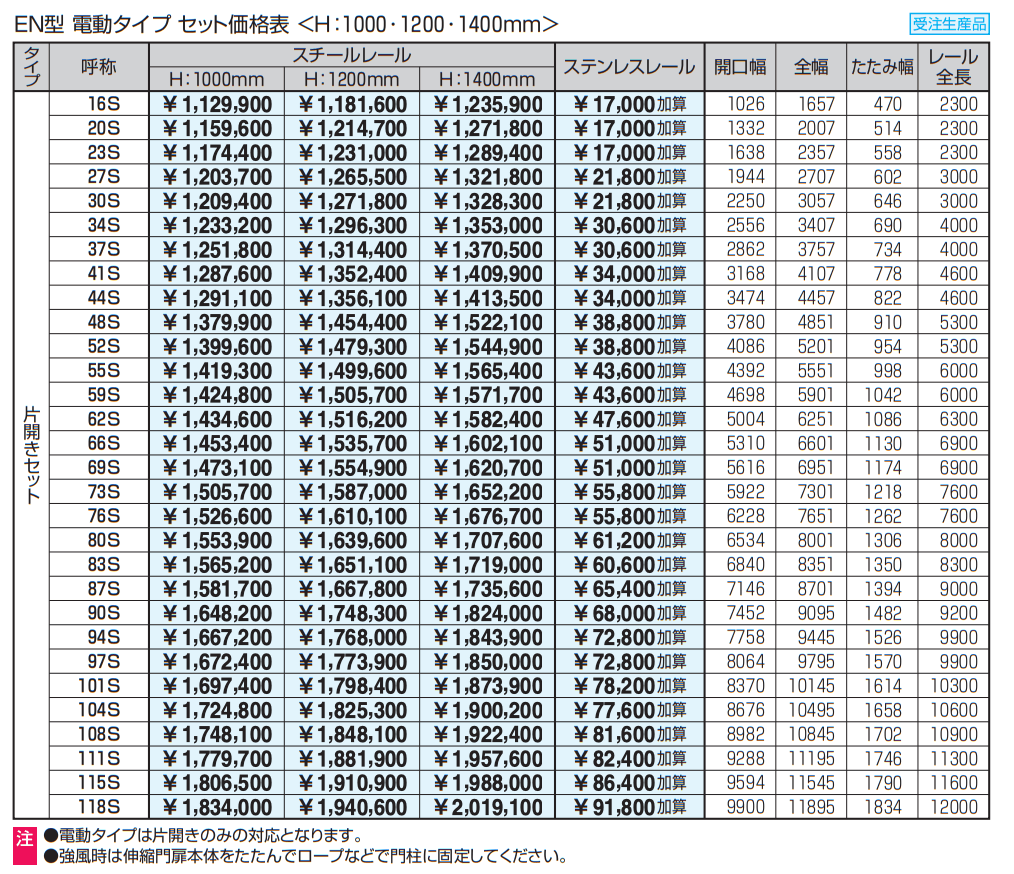Select the ¥91,800 加算 stainless rail cell
1014x874 pixels.
tap(630, 807)
